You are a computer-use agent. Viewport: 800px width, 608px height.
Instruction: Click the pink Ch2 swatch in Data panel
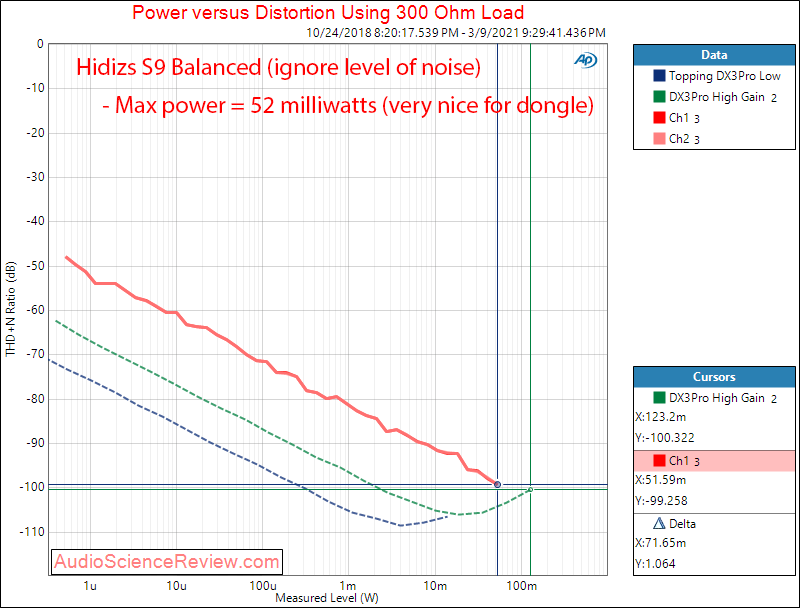click(659, 138)
